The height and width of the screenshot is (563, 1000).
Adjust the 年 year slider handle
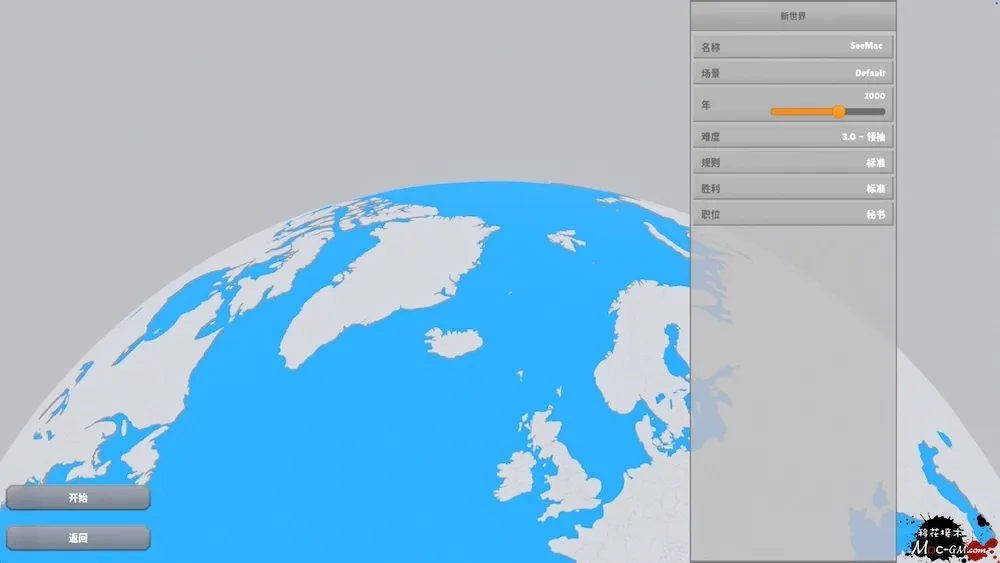click(839, 112)
